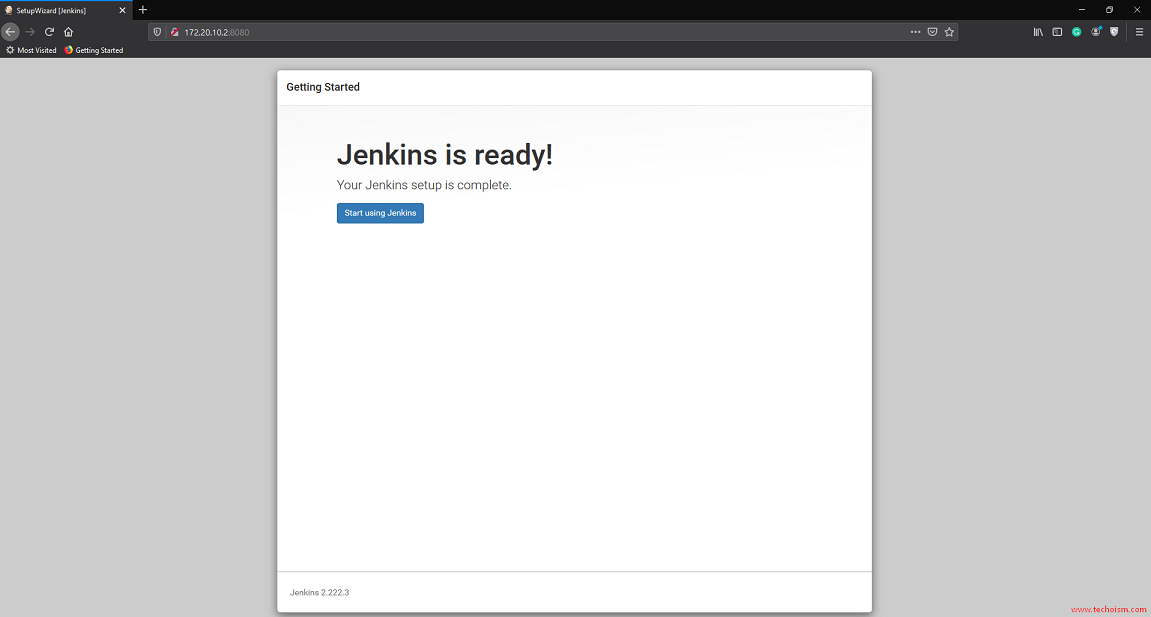Open a new tab with plus button
The width and height of the screenshot is (1151, 617).
coord(143,10)
